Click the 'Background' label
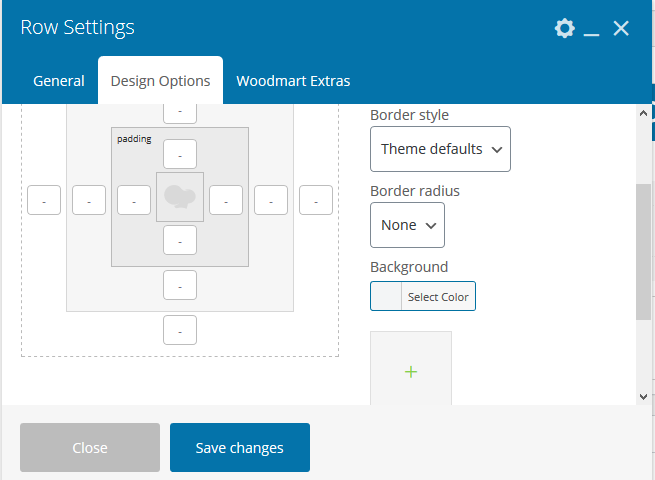This screenshot has height=480, width=655. (409, 267)
